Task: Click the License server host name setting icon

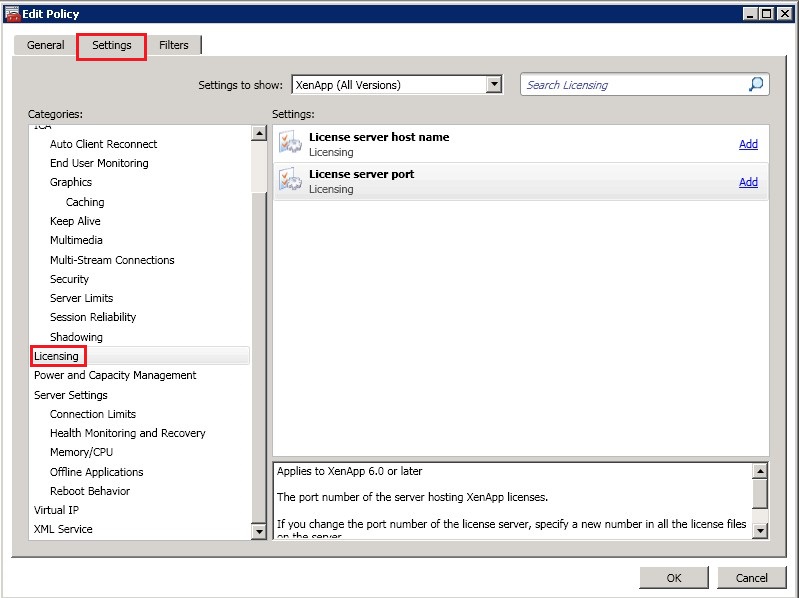Action: tap(290, 144)
